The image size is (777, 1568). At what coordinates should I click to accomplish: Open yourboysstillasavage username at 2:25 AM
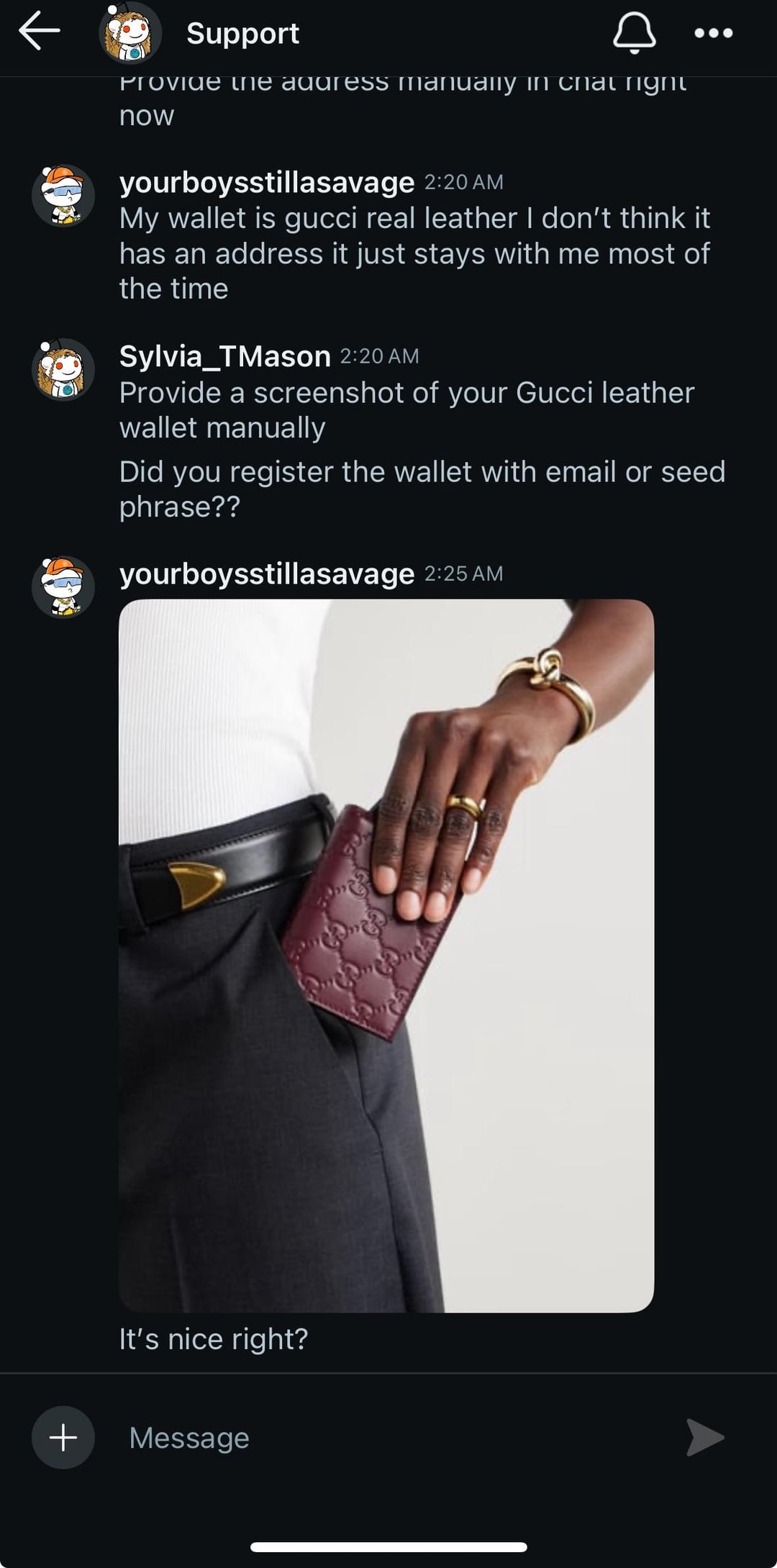pos(267,574)
